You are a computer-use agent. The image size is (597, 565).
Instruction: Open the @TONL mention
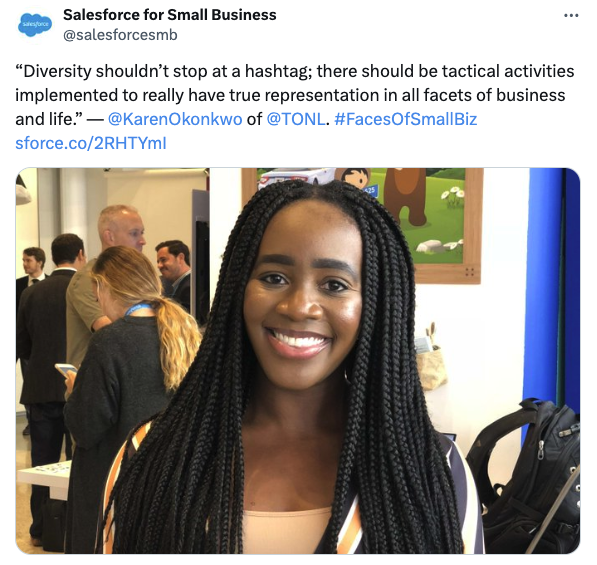pyautogui.click(x=296, y=119)
